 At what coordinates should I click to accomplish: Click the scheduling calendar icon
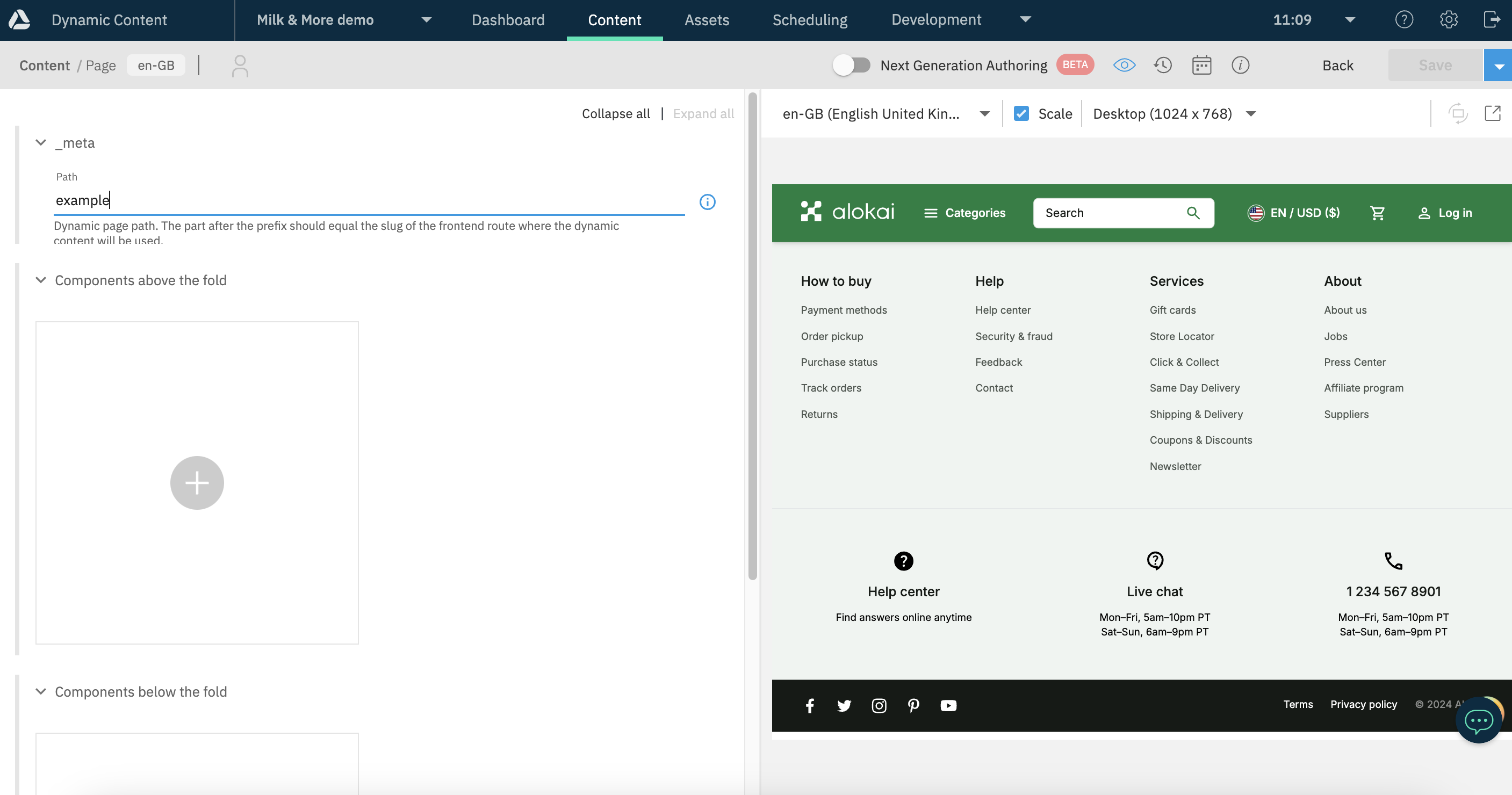(1201, 65)
